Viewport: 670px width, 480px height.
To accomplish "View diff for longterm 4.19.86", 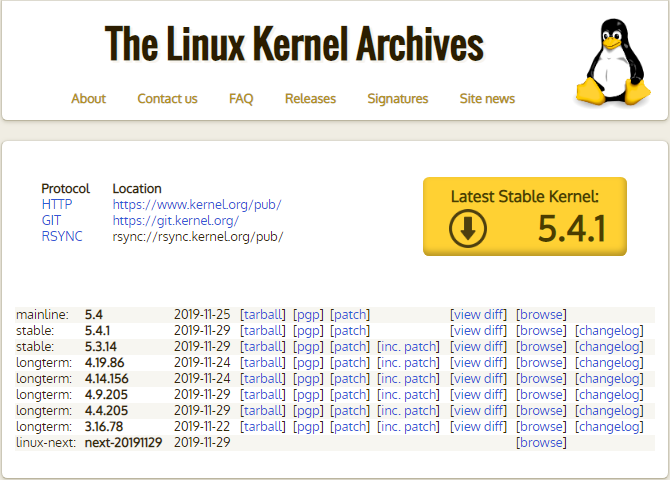I will [x=478, y=362].
